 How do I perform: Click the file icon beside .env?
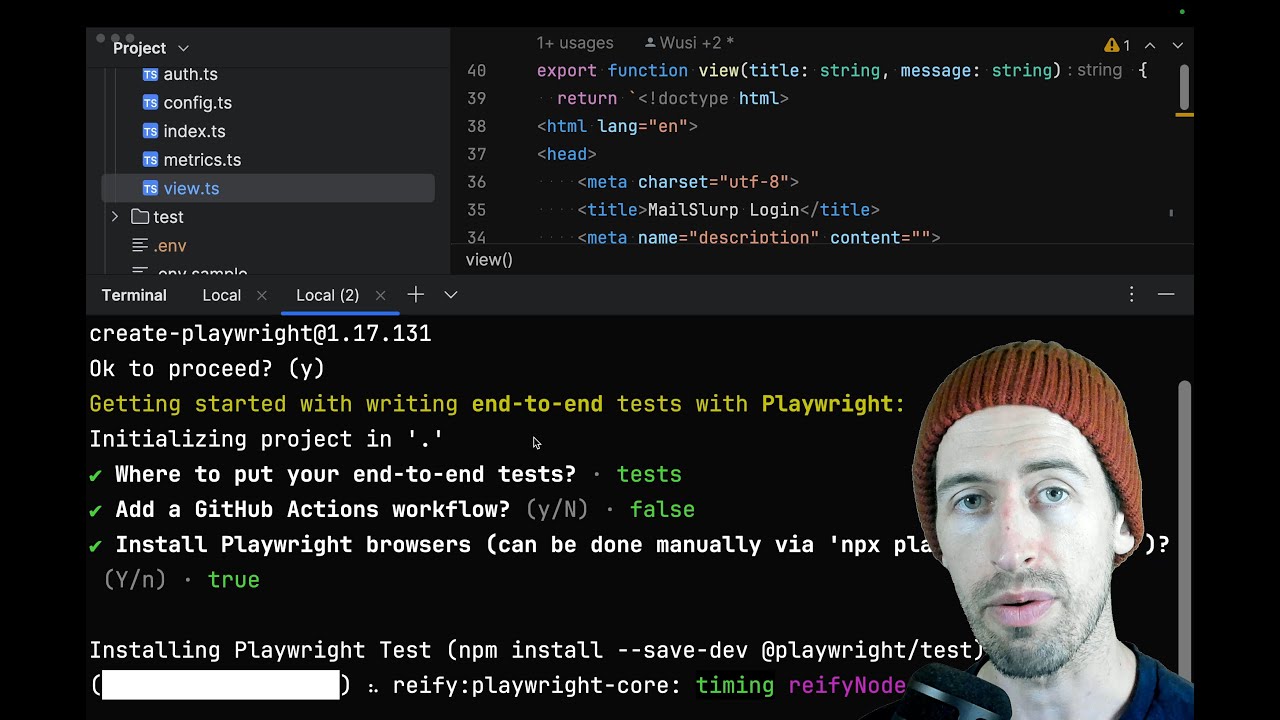point(140,245)
